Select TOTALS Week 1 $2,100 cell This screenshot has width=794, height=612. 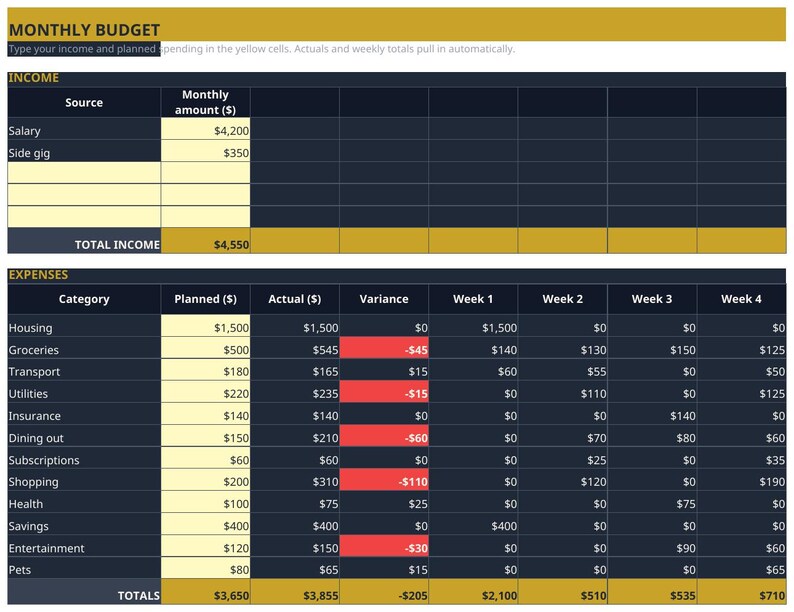[x=473, y=592]
